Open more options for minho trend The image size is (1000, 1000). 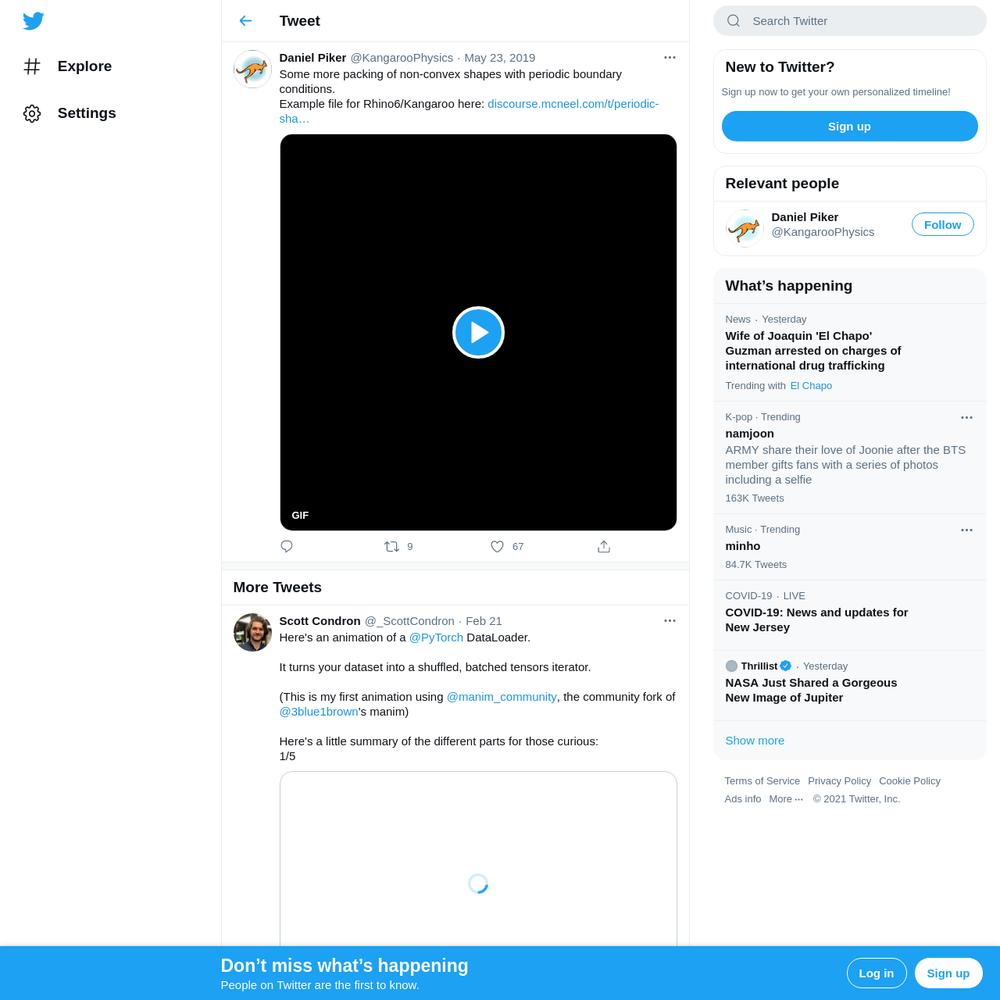(967, 530)
